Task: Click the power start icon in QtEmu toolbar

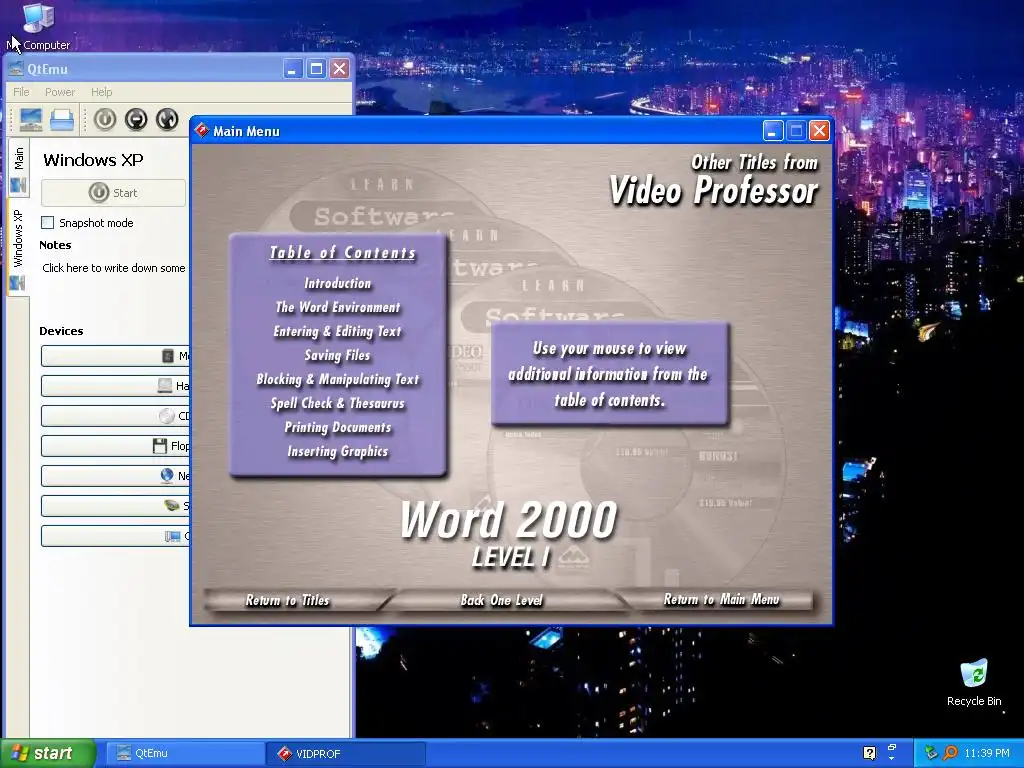Action: click(104, 120)
